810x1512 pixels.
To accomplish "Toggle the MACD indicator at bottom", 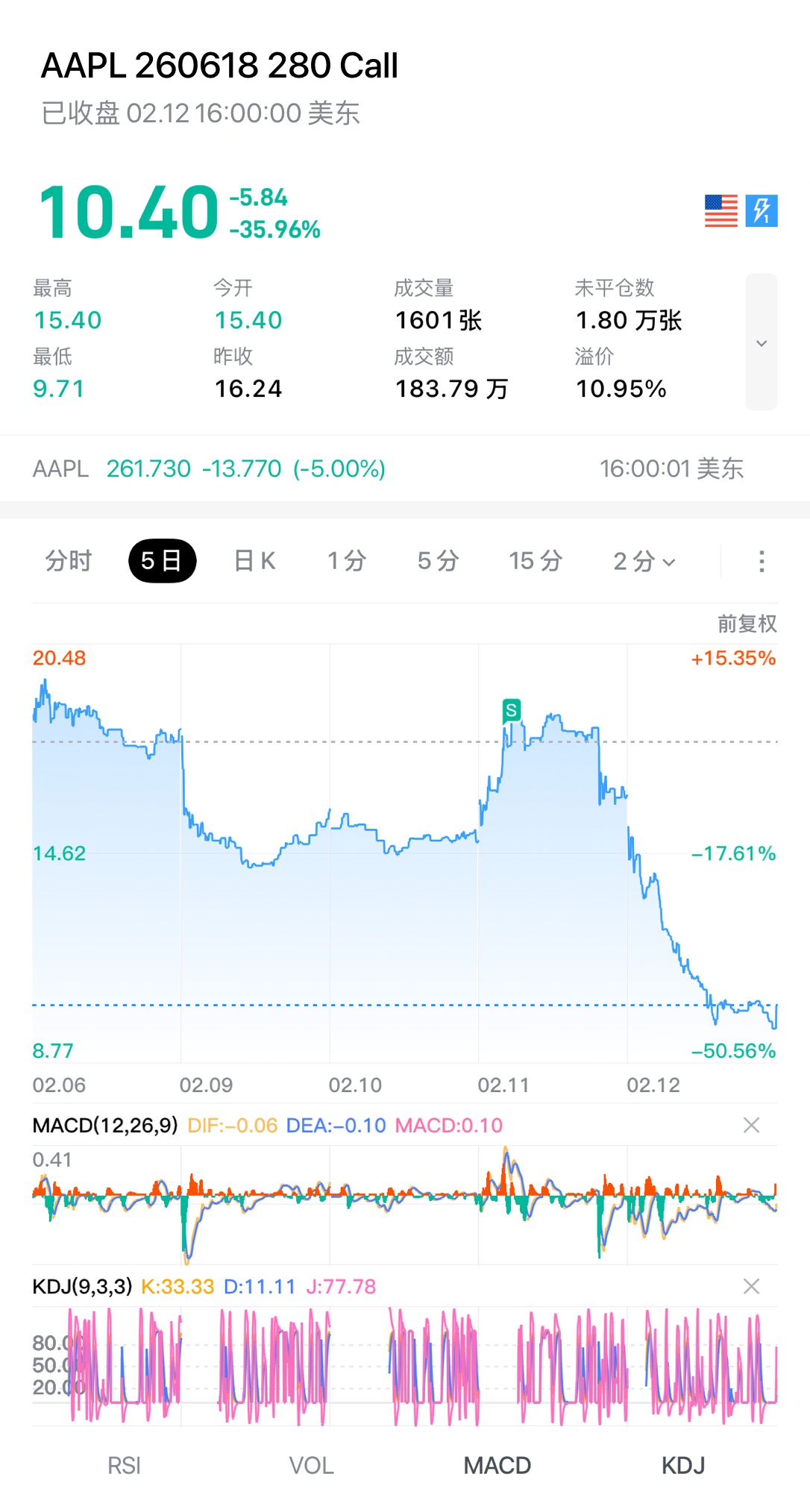I will coord(497,1466).
